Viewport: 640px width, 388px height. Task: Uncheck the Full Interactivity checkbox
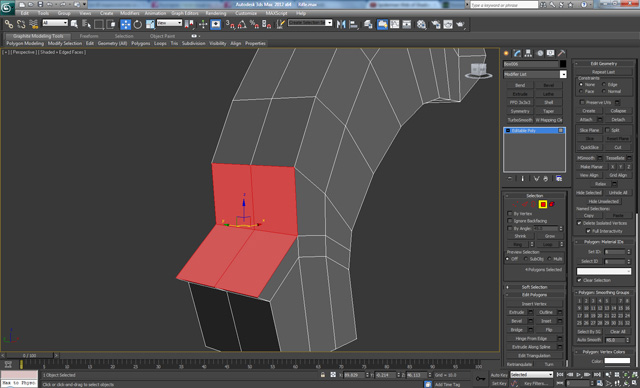click(x=588, y=231)
